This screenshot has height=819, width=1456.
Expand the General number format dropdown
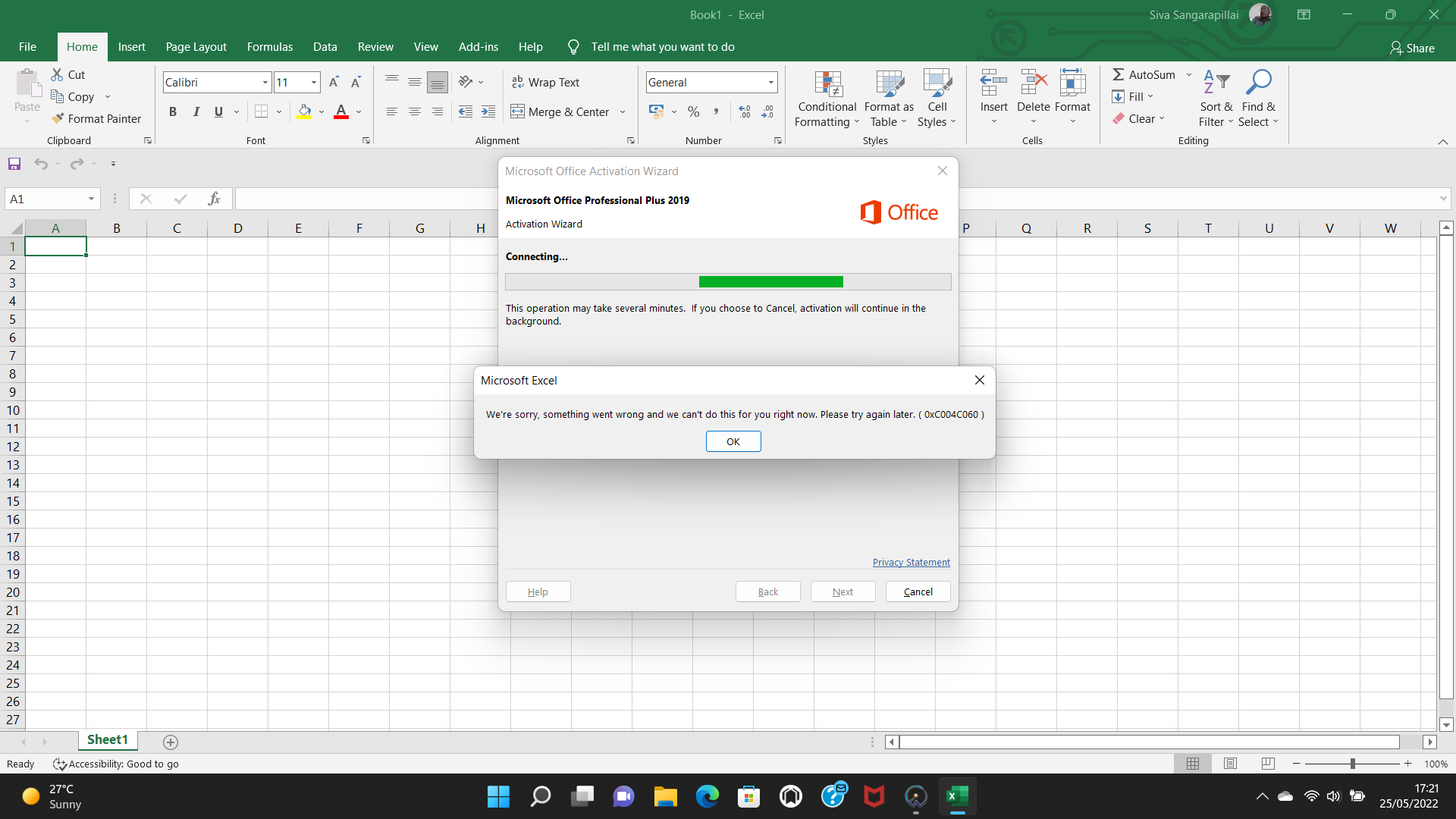click(770, 82)
